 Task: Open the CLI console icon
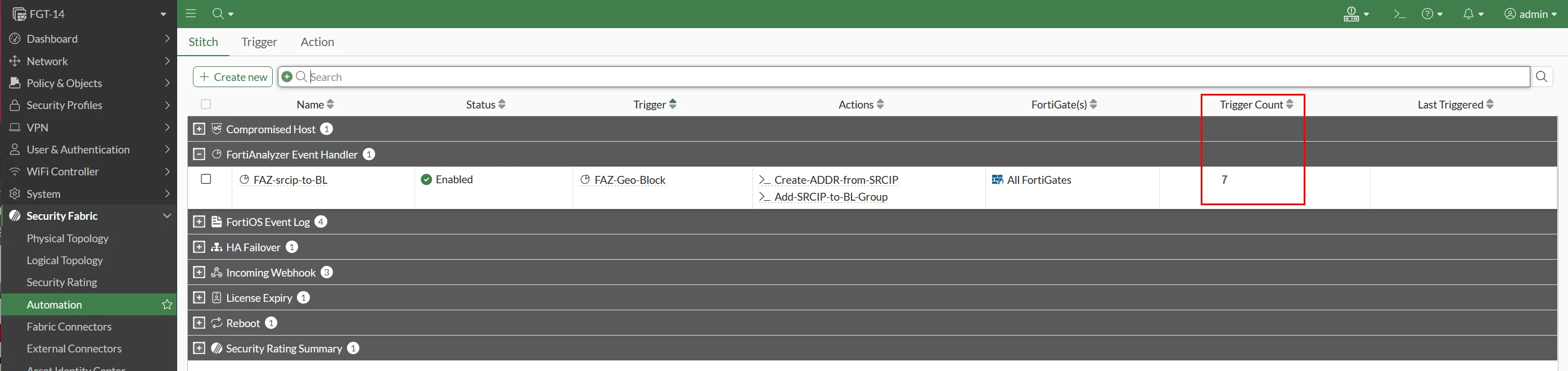coord(1399,13)
